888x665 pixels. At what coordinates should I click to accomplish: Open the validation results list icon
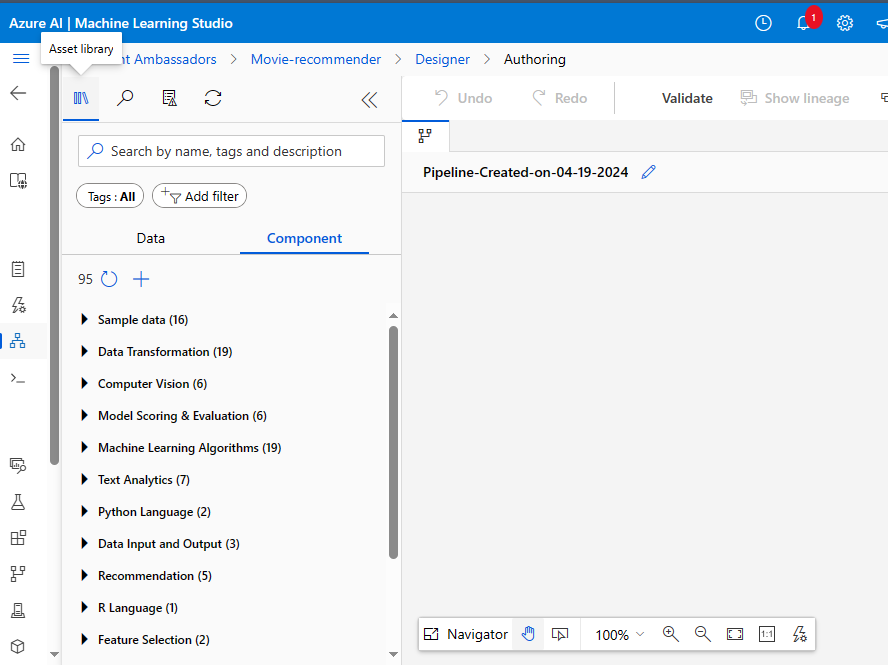(169, 98)
